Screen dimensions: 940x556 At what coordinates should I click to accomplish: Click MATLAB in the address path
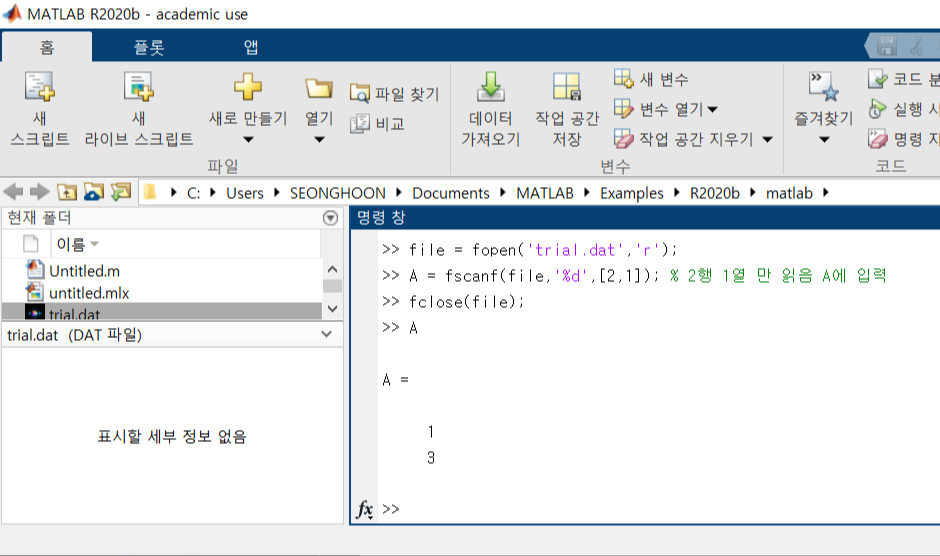coord(544,193)
